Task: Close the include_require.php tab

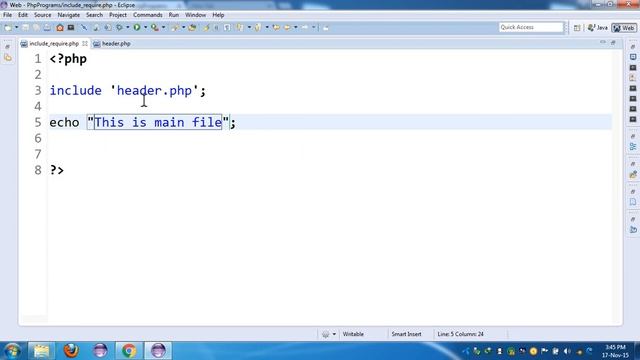Action: pyautogui.click(x=85, y=43)
